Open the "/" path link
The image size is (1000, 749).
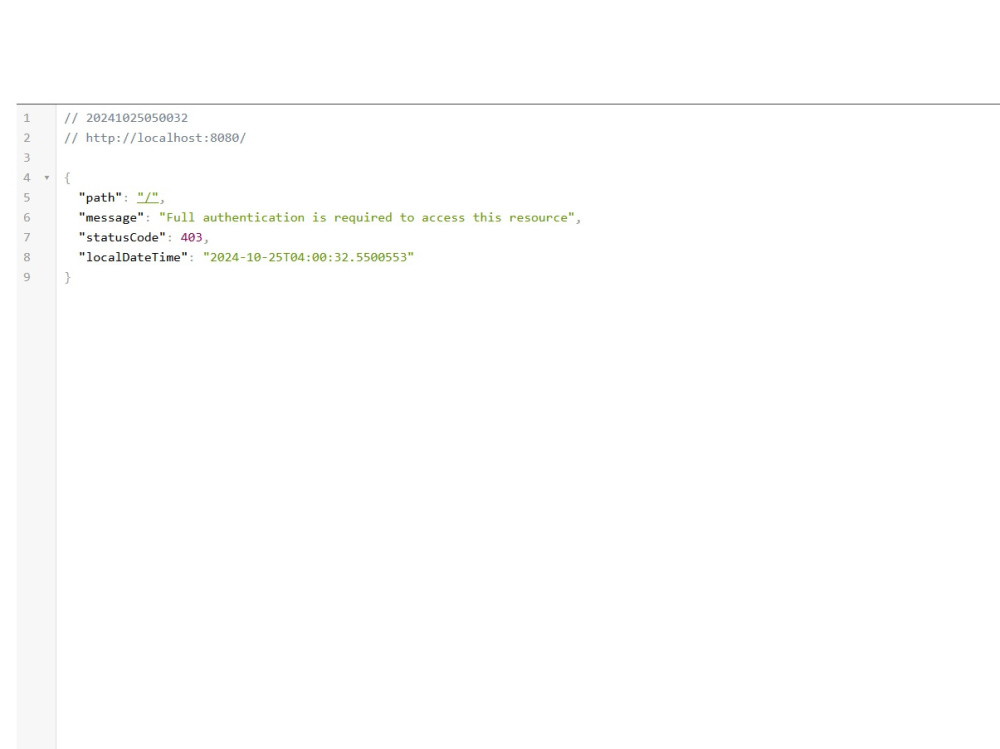pyautogui.click(x=147, y=198)
